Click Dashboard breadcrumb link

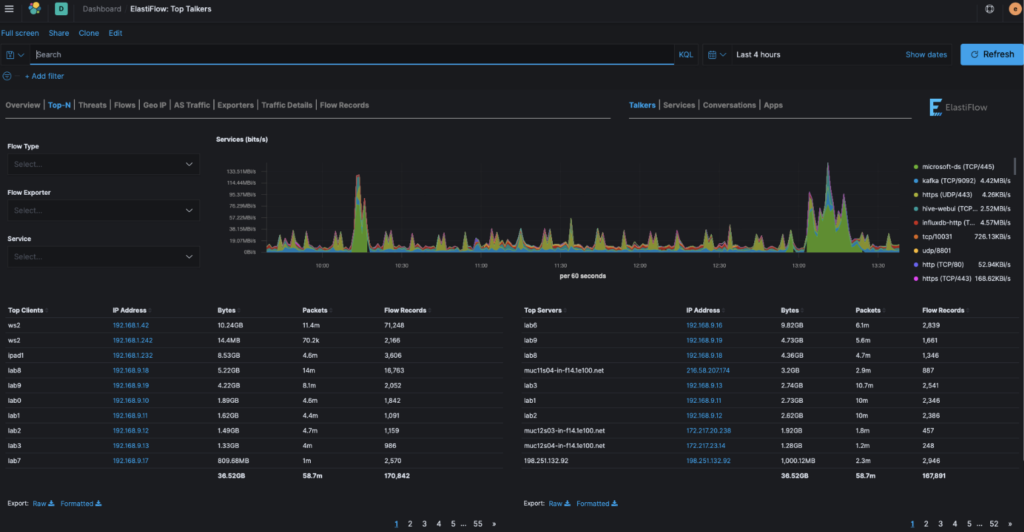point(101,9)
